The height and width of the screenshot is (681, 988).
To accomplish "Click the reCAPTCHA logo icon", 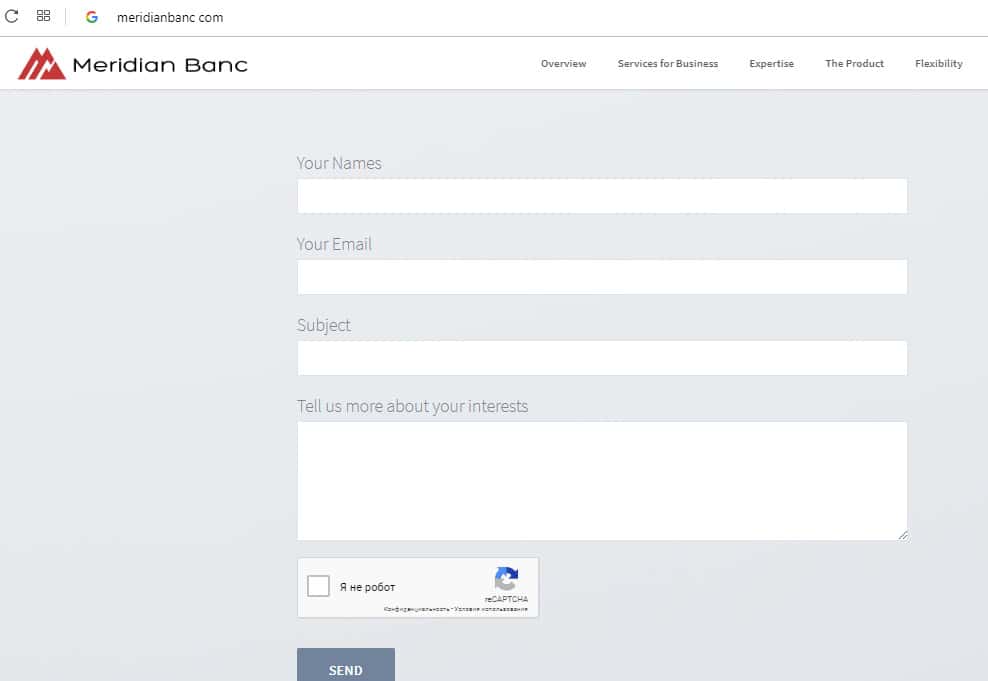I will point(506,580).
